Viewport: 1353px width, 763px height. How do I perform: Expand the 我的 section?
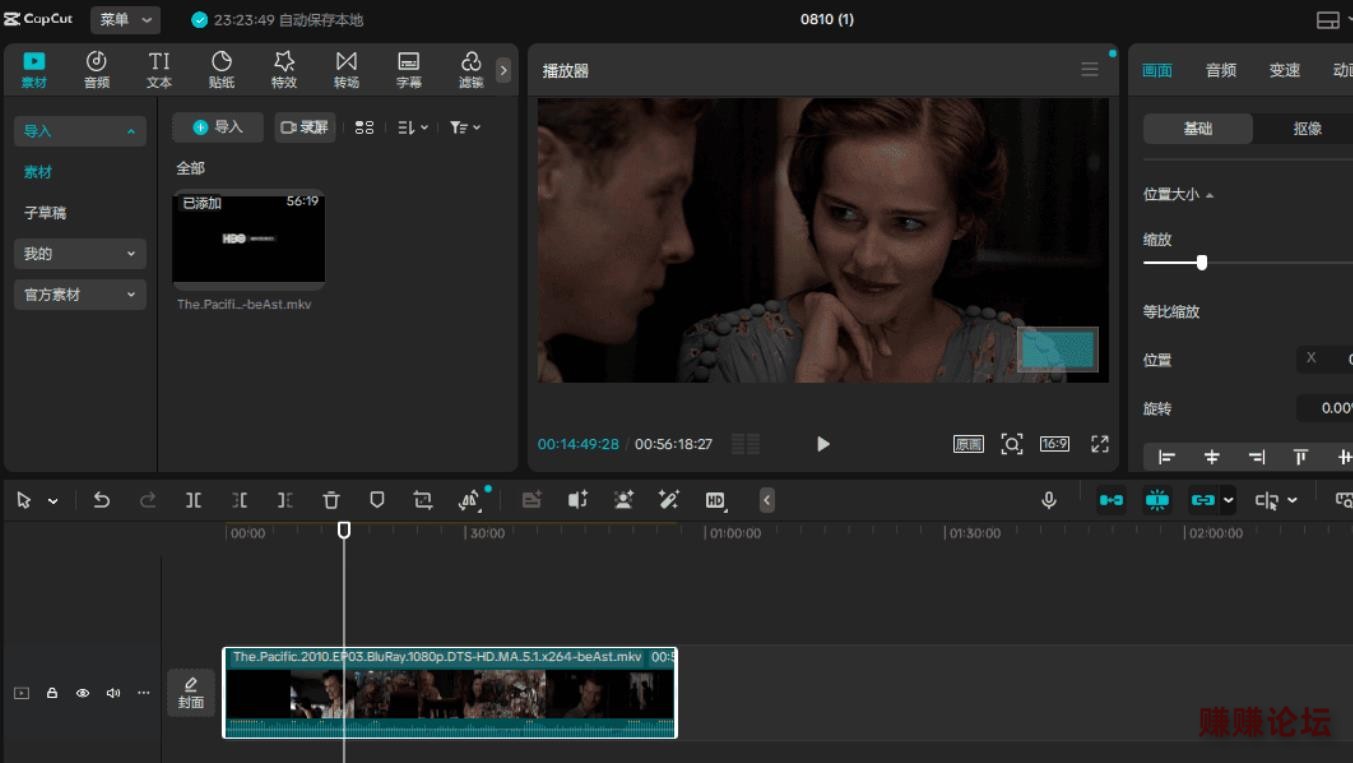tap(80, 254)
